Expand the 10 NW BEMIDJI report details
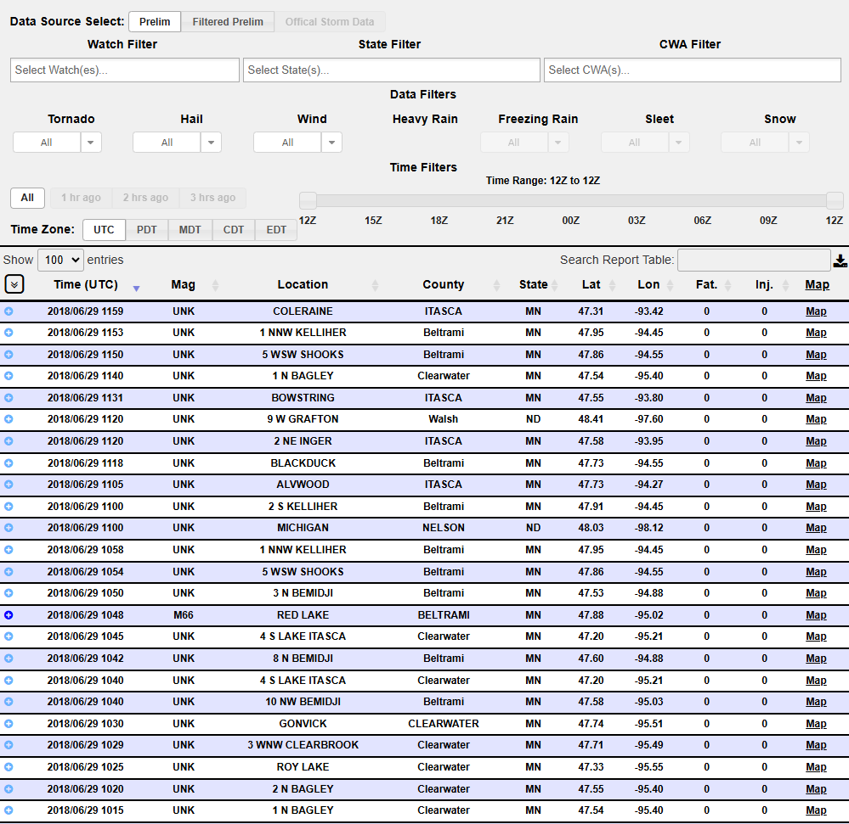The image size is (849, 824). 9,702
